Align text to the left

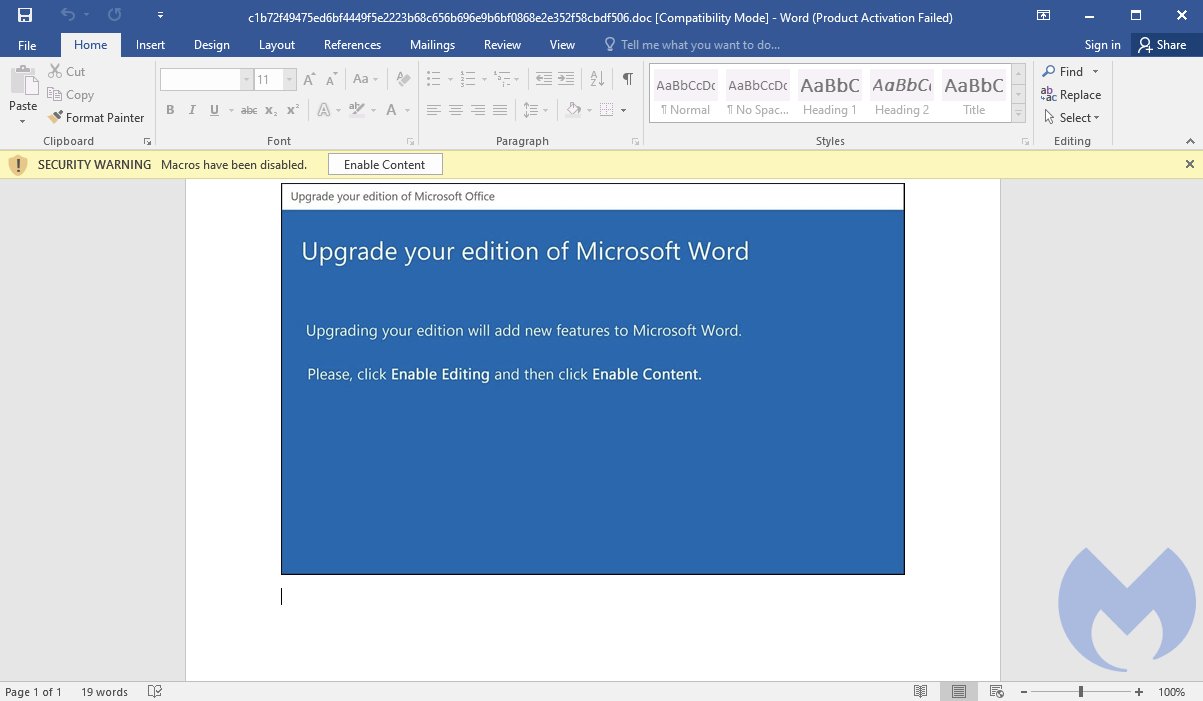click(x=434, y=110)
